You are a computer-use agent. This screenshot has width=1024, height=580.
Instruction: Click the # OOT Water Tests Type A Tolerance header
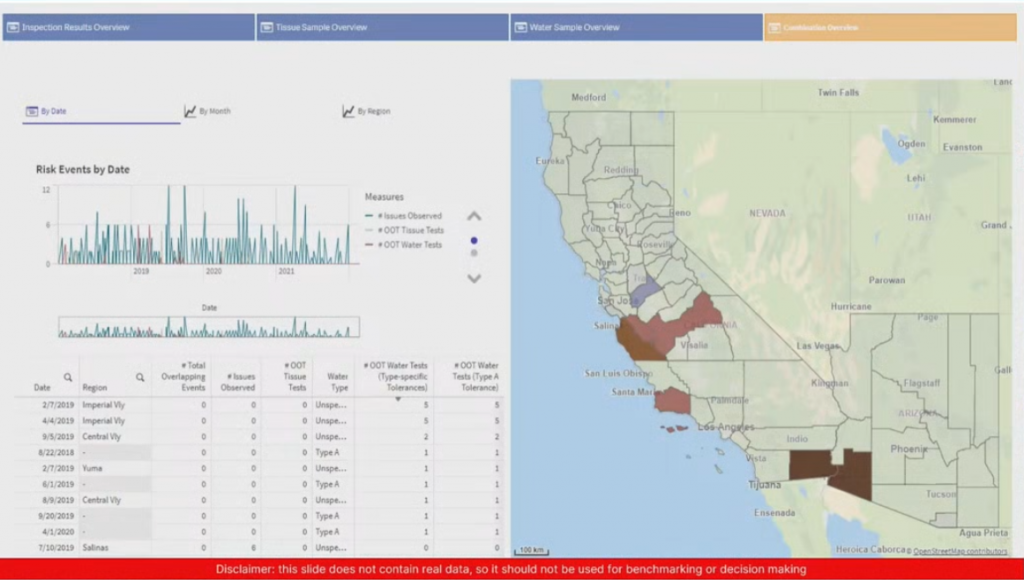click(x=475, y=376)
